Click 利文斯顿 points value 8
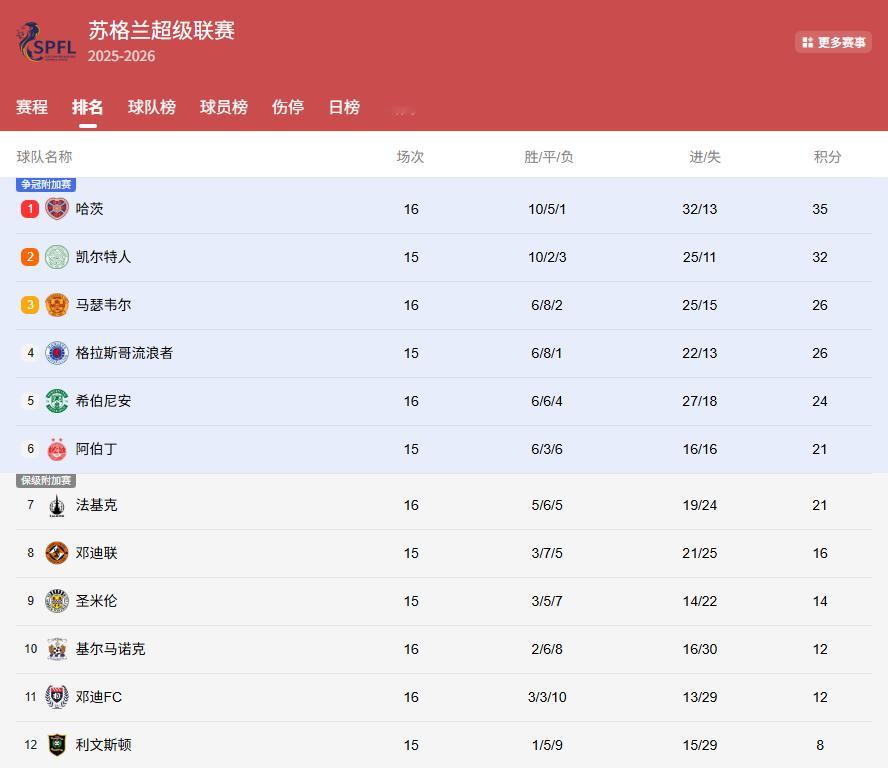The height and width of the screenshot is (768, 888). tap(820, 745)
